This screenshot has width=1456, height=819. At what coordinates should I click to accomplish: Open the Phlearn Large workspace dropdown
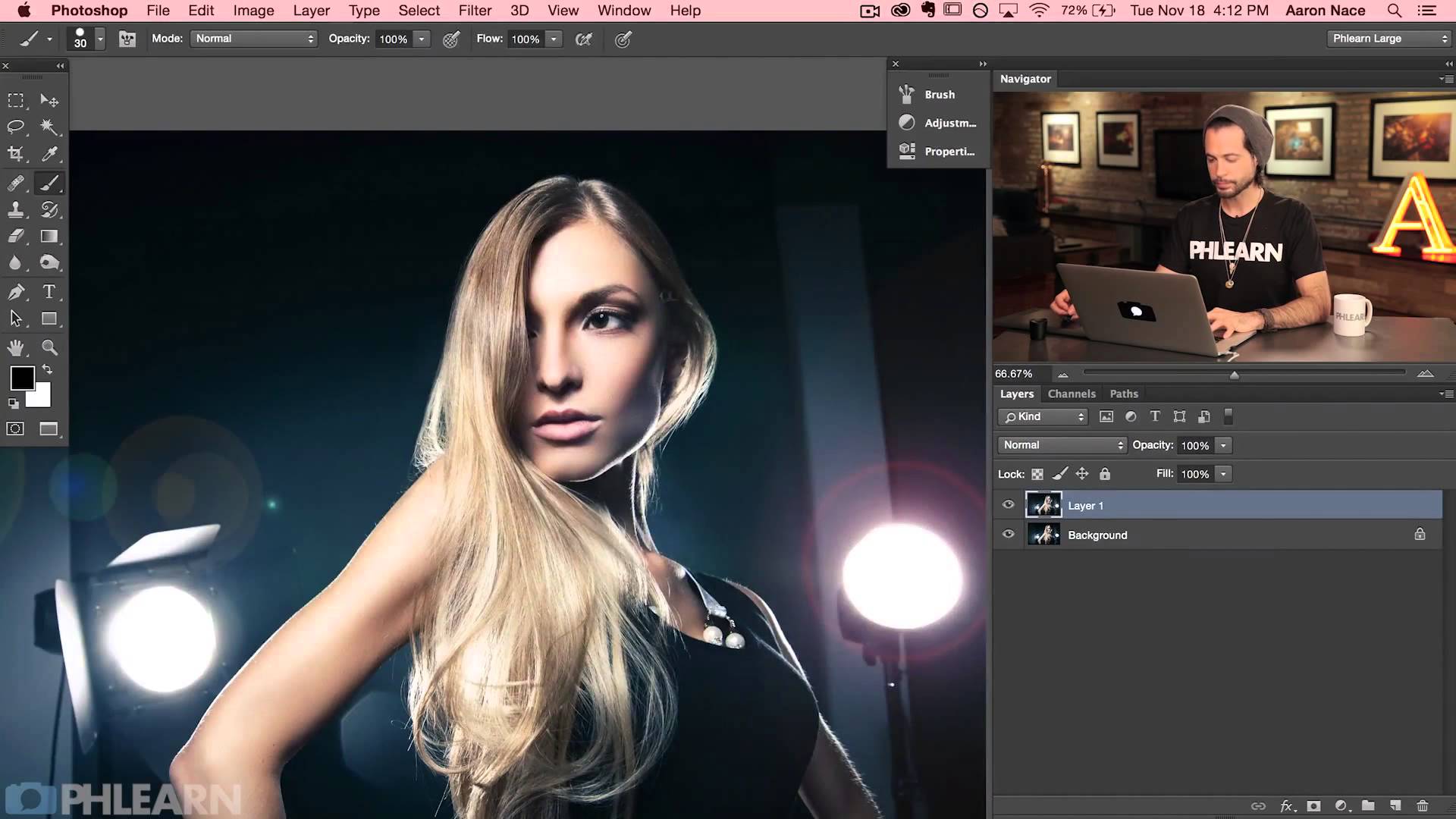1389,39
